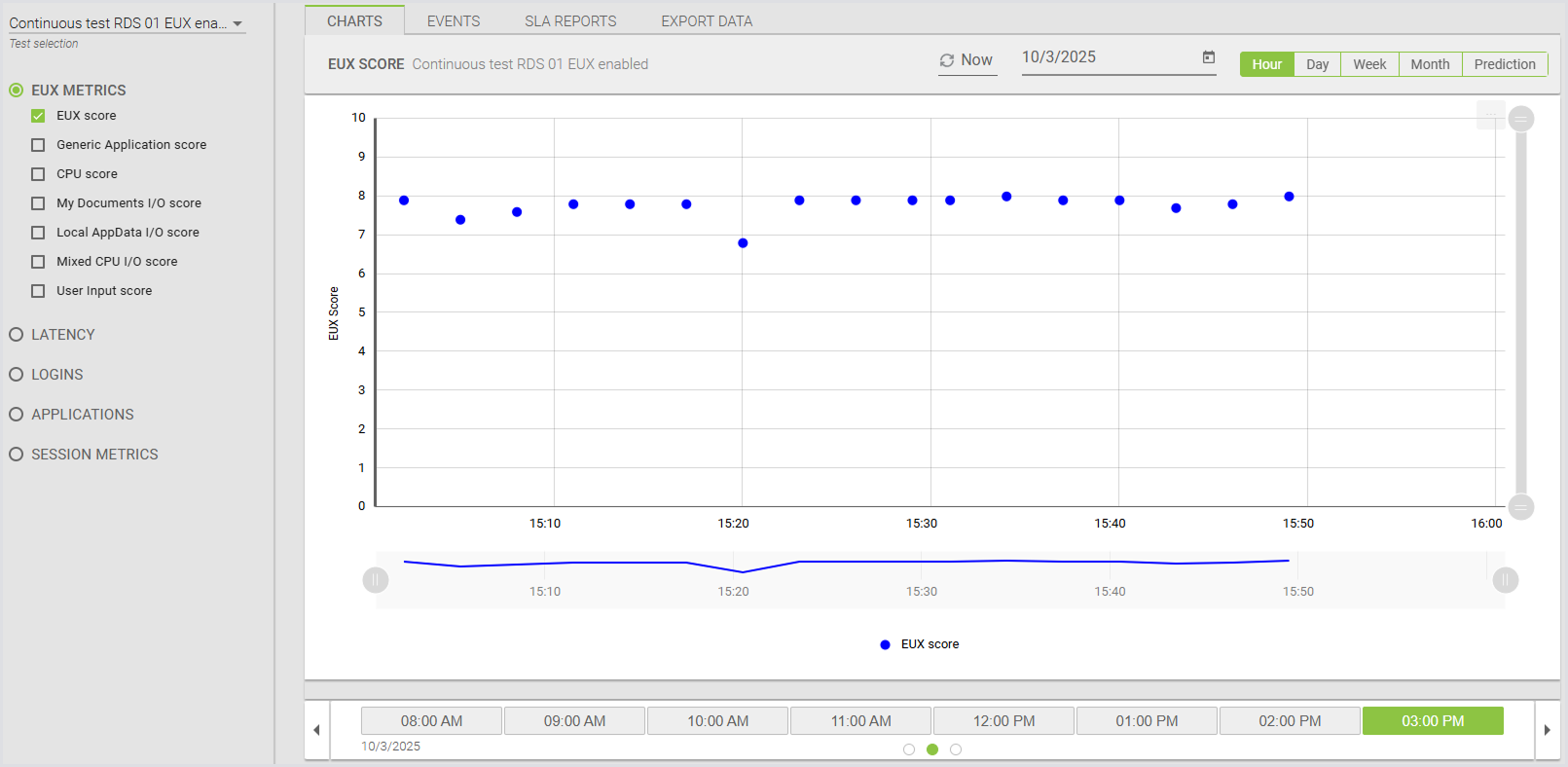This screenshot has height=767, width=1568.
Task: Check the User Input score checkbox
Action: click(38, 291)
